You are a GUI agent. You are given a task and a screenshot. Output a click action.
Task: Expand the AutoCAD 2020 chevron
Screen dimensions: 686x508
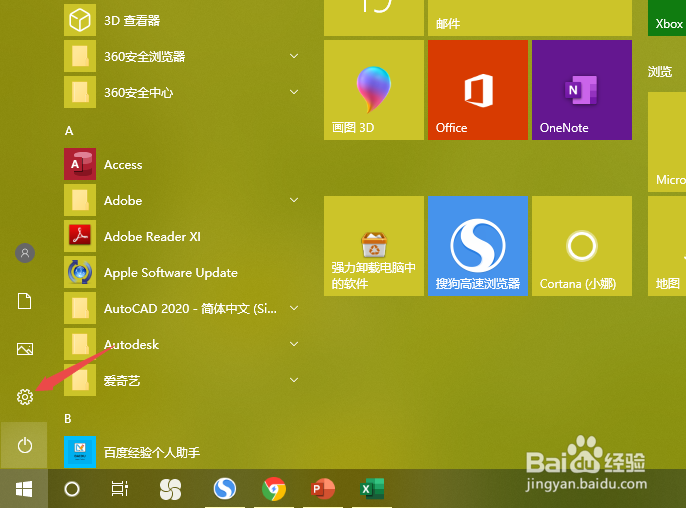point(294,308)
